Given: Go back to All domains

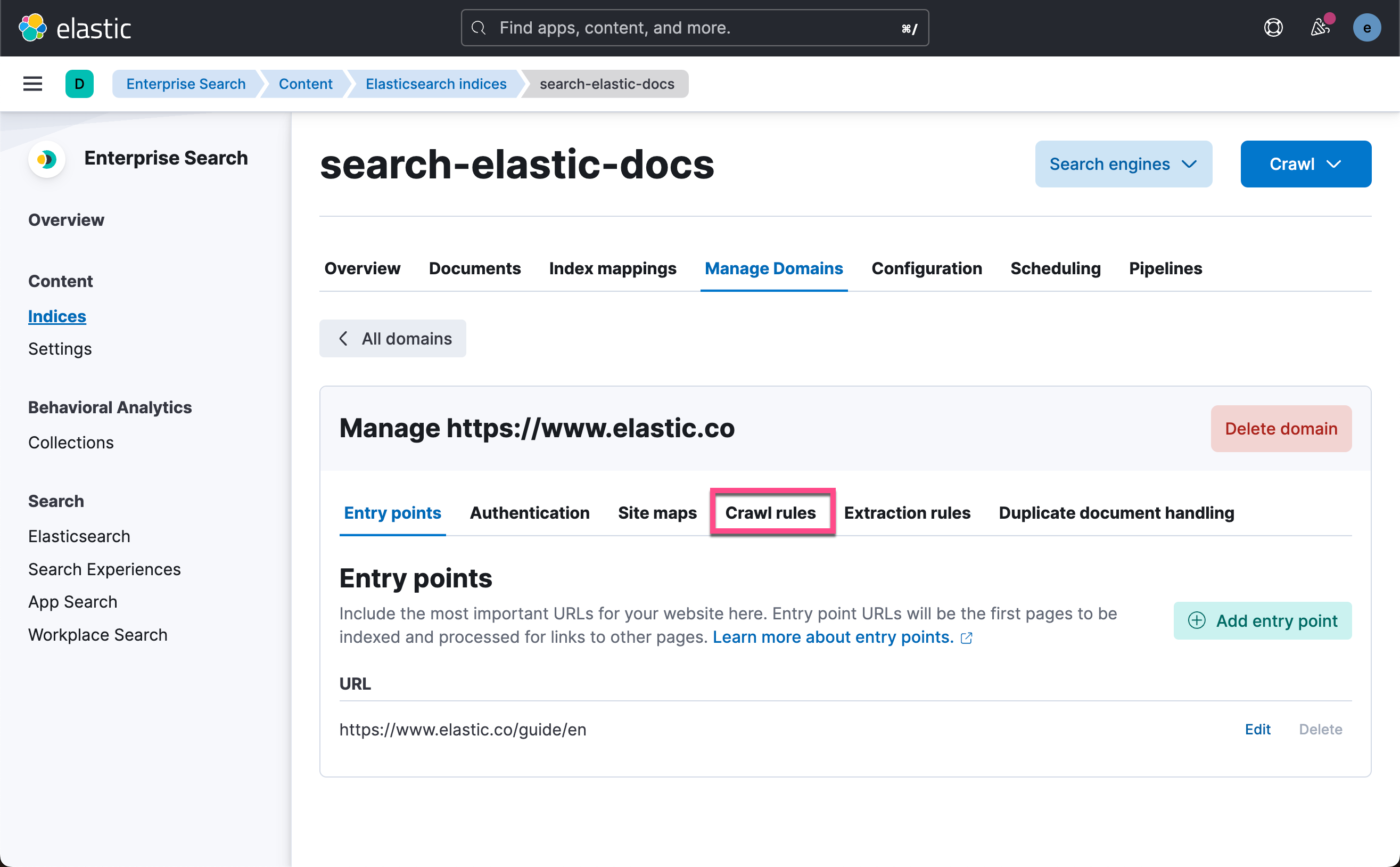Looking at the screenshot, I should pyautogui.click(x=392, y=338).
